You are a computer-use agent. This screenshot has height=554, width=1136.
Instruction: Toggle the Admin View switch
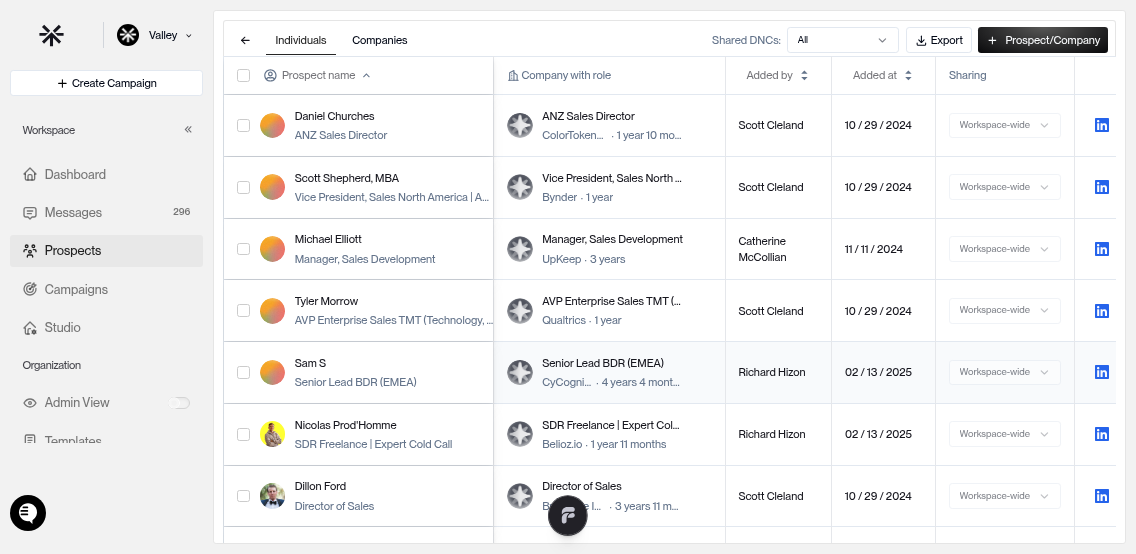click(x=179, y=403)
